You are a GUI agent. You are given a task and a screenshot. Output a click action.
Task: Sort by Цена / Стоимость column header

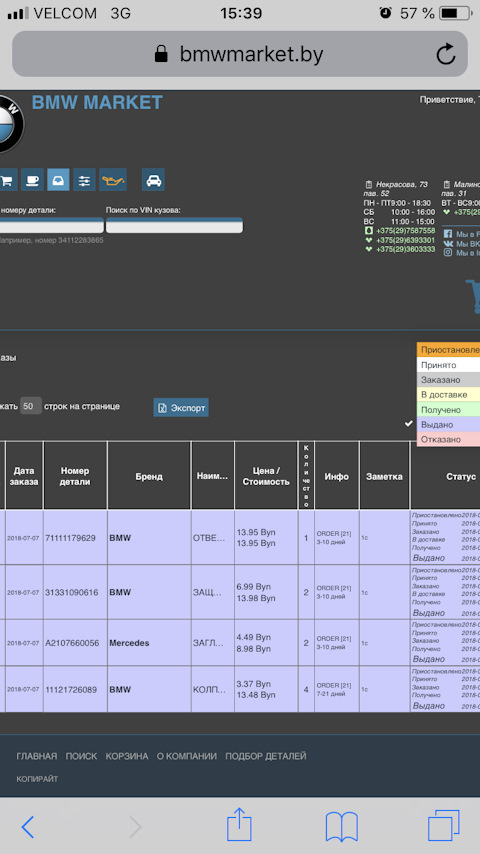tap(266, 476)
